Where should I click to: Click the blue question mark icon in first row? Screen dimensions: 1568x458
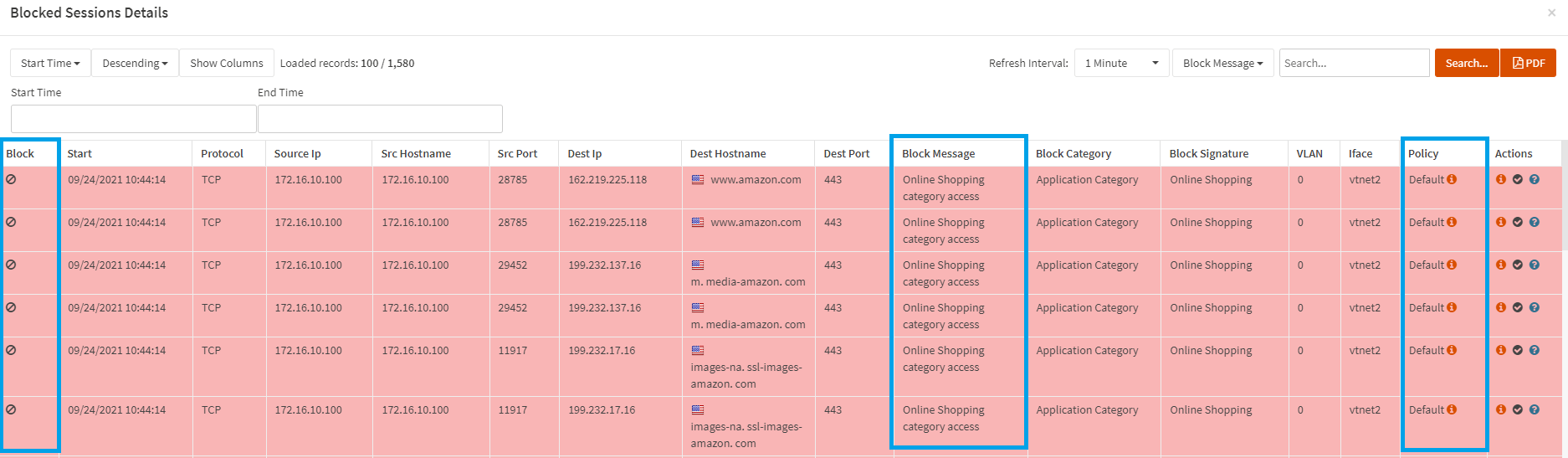(1535, 179)
